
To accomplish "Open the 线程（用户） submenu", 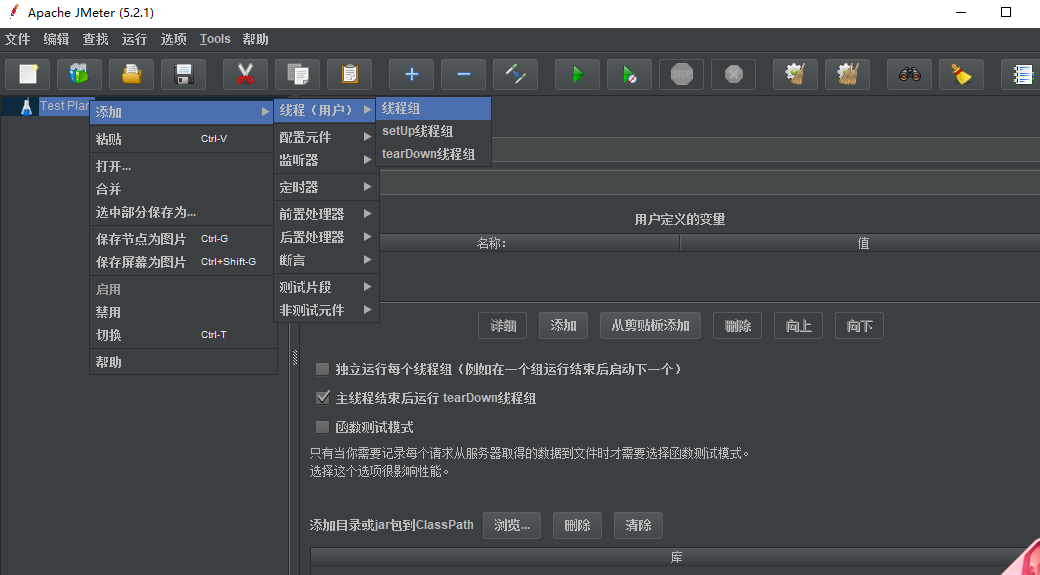I will tap(325, 110).
